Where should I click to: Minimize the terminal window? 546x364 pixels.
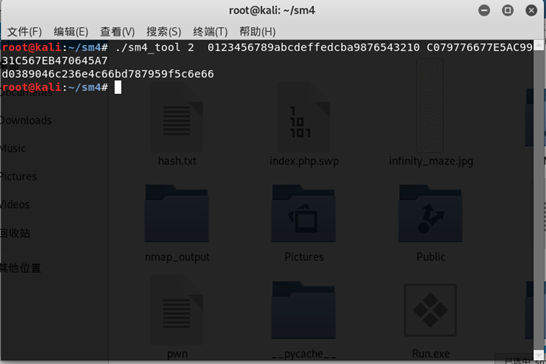pyautogui.click(x=484, y=10)
